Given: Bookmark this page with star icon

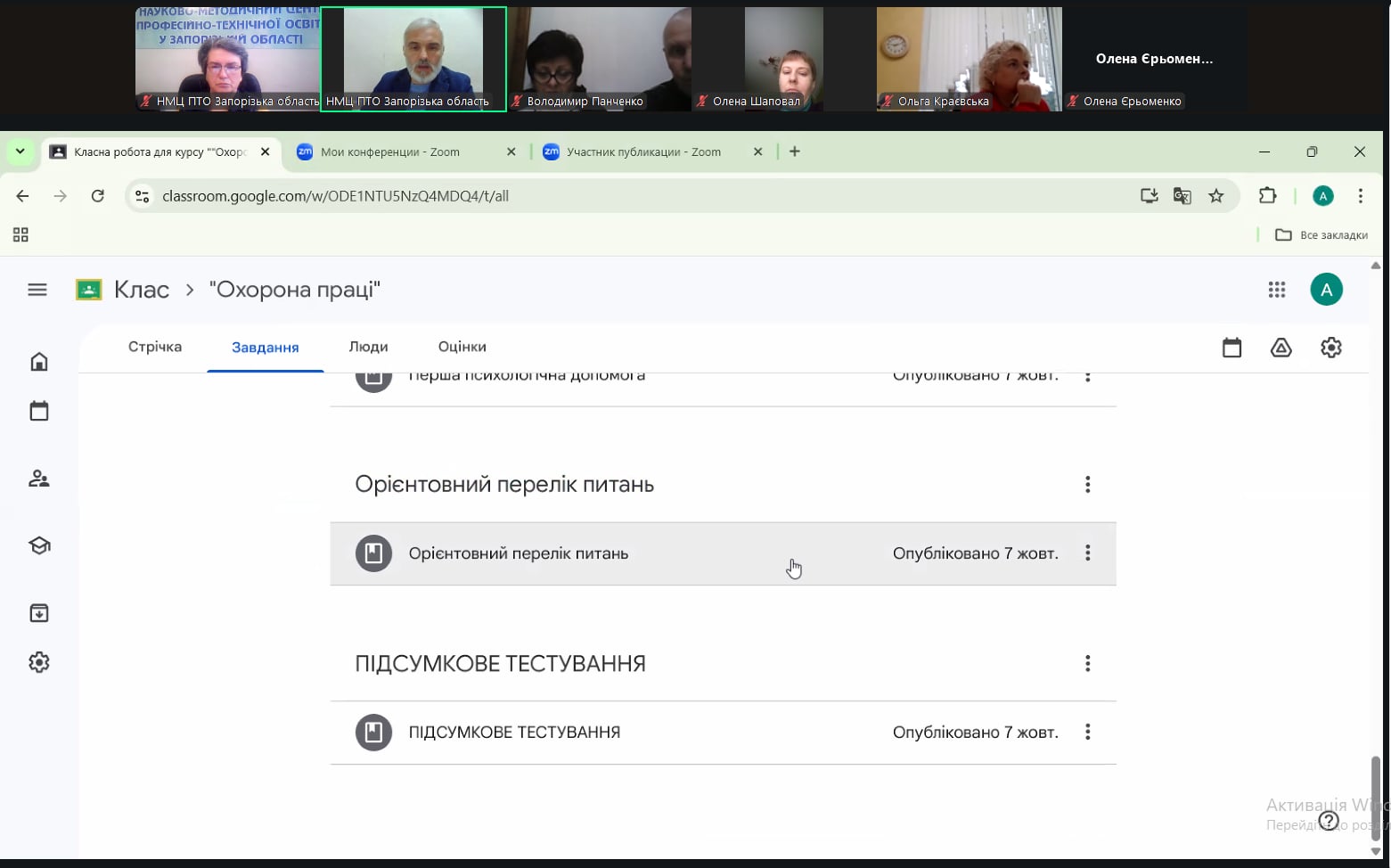Looking at the screenshot, I should [1215, 196].
